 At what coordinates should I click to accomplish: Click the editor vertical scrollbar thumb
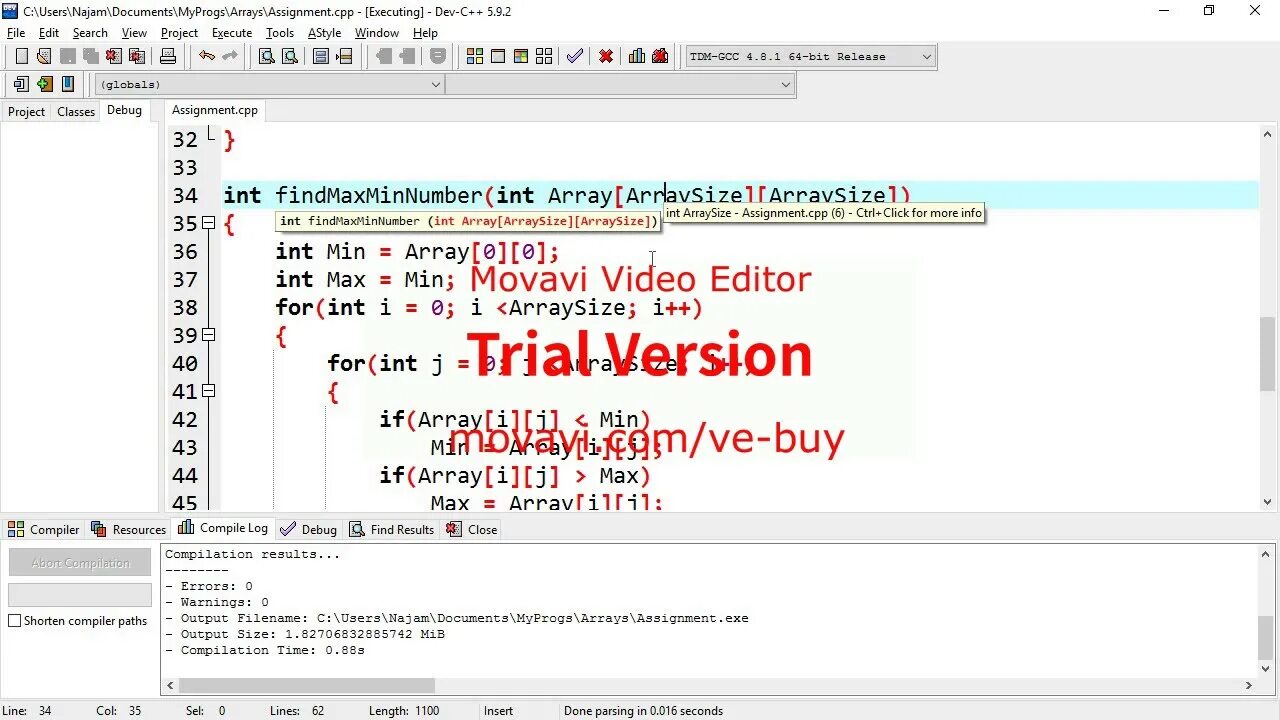pyautogui.click(x=1268, y=352)
